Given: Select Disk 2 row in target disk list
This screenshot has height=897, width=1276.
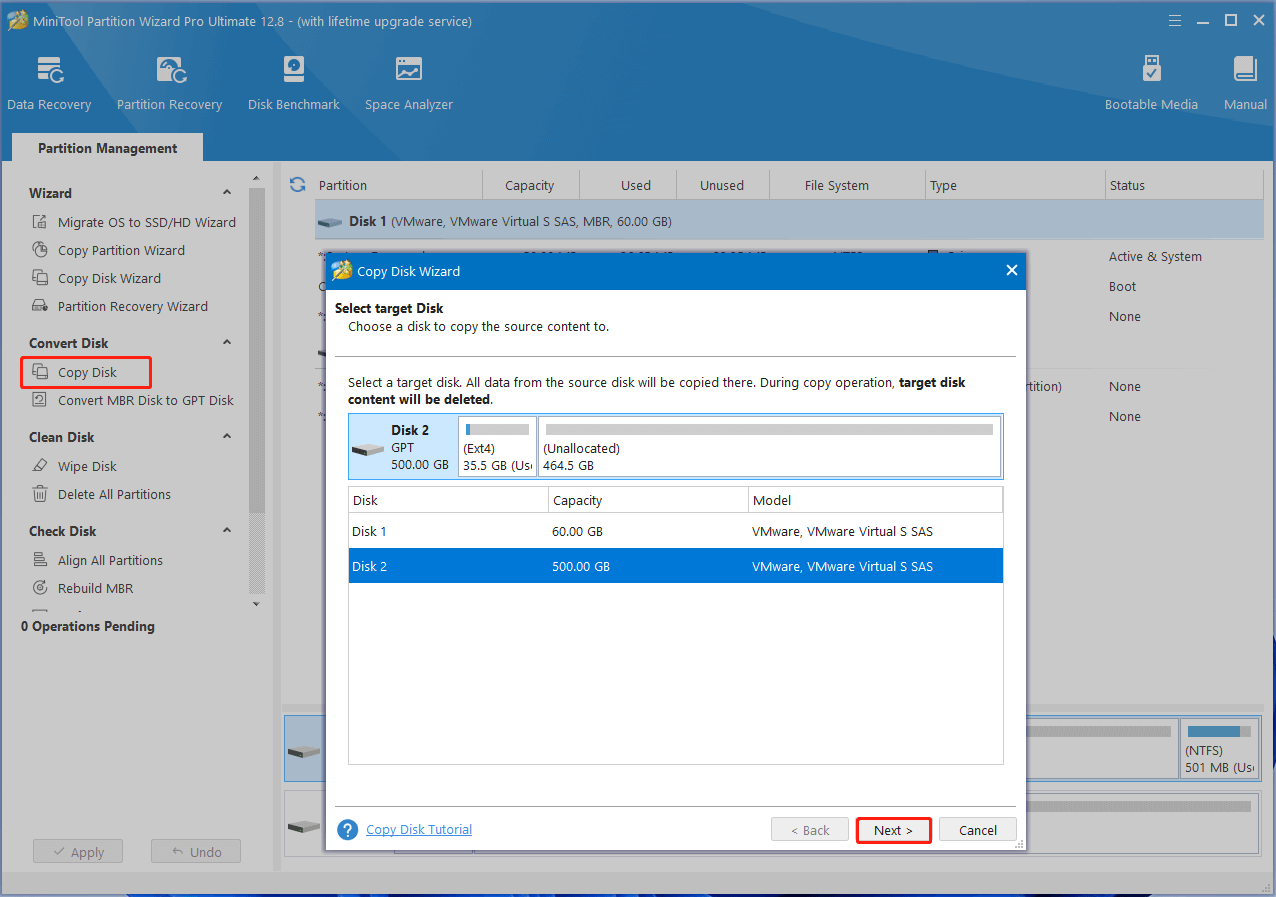Looking at the screenshot, I should (675, 566).
